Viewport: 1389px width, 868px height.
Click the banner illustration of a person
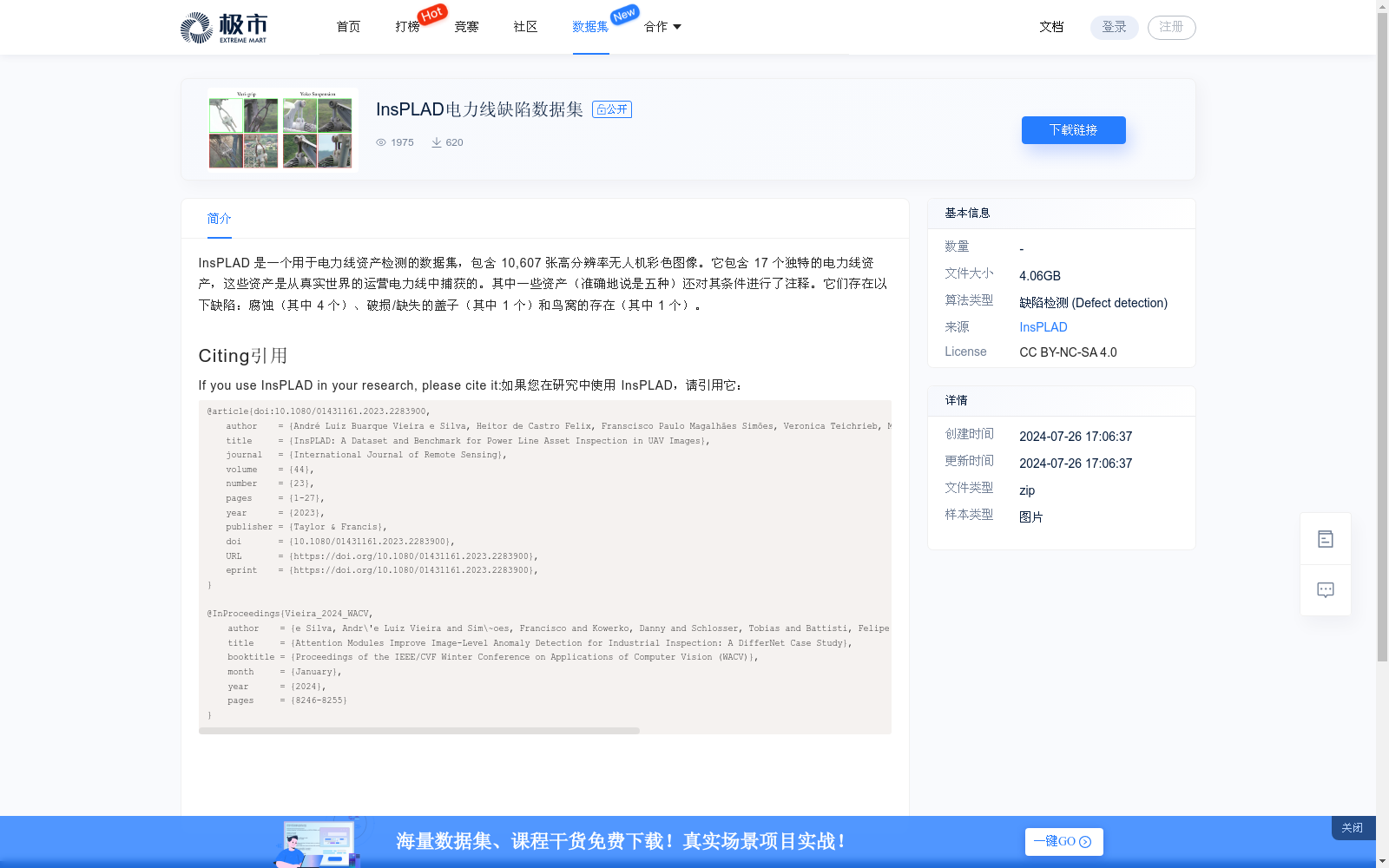[x=318, y=842]
